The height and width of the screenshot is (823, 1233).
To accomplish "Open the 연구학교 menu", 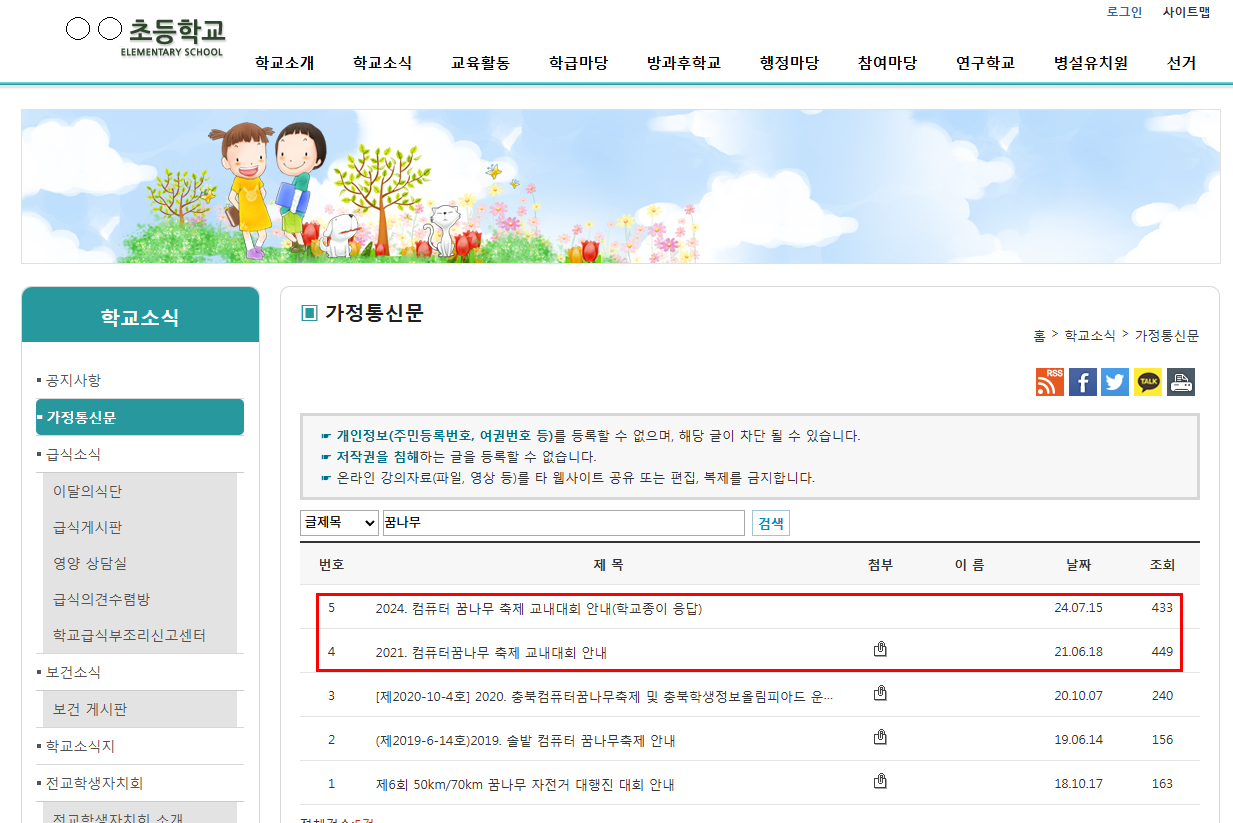I will (x=985, y=63).
